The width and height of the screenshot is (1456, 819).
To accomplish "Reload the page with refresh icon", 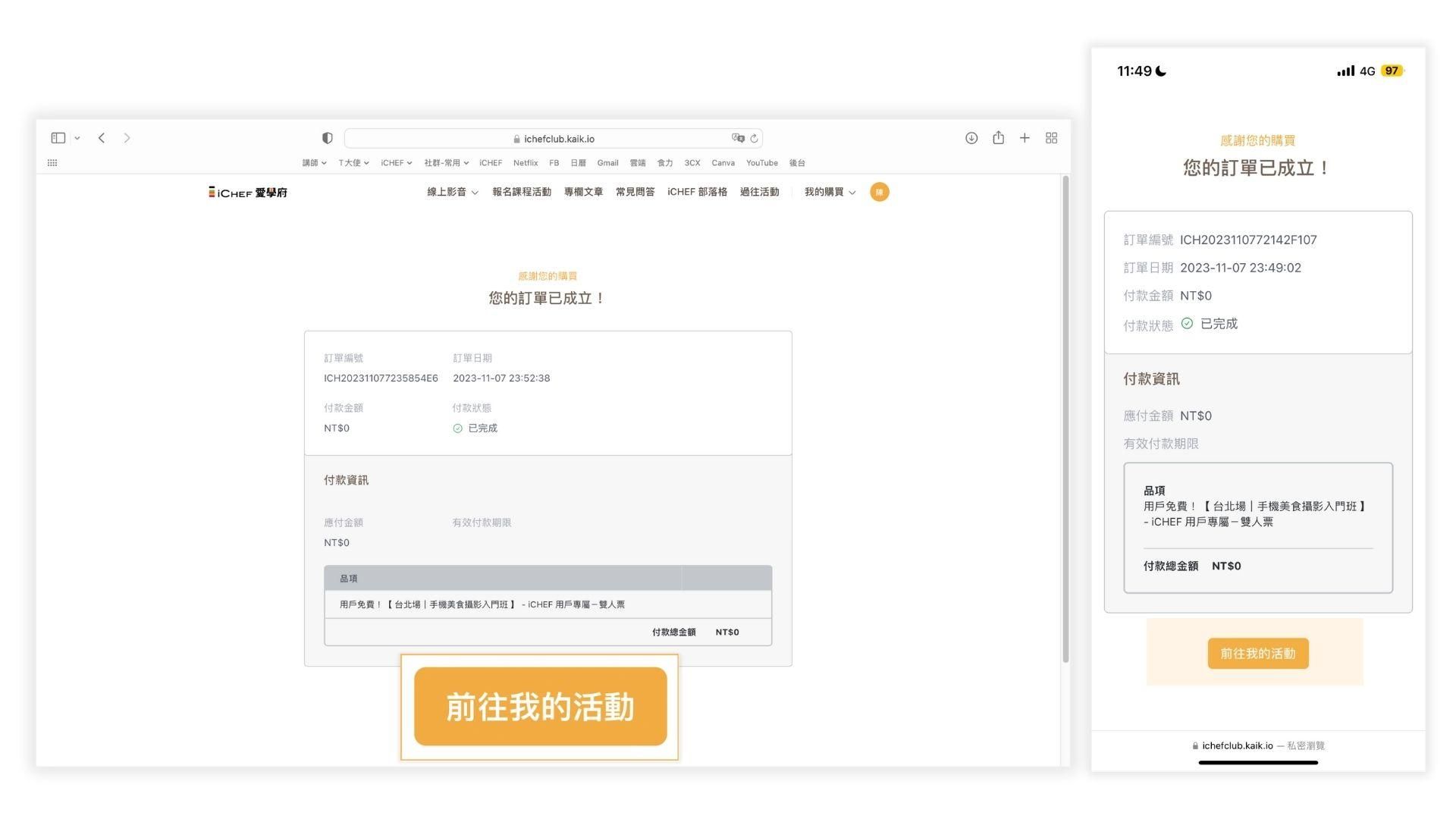I will pos(755,139).
